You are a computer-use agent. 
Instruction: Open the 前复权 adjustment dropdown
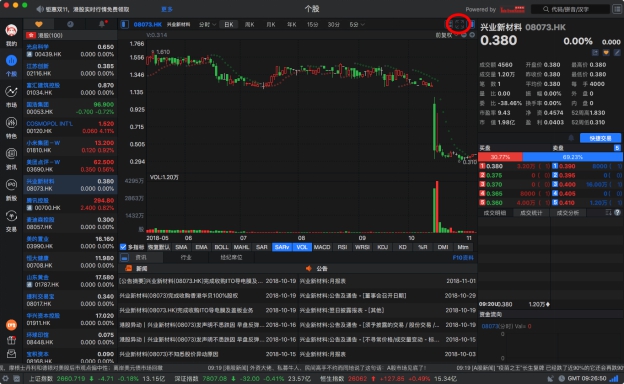click(447, 35)
